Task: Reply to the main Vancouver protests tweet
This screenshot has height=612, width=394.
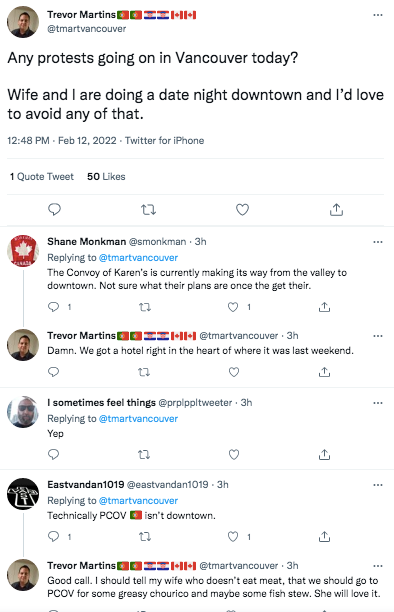Action: pos(54,210)
